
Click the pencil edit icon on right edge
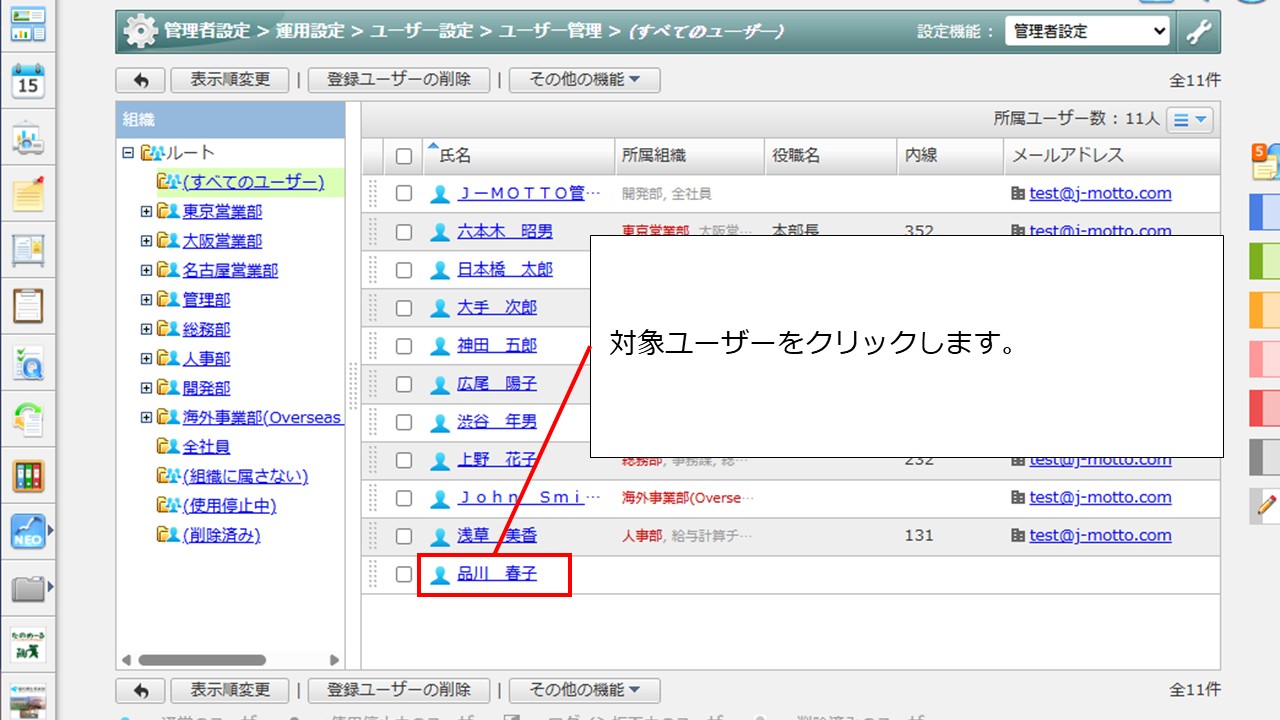[1266, 505]
